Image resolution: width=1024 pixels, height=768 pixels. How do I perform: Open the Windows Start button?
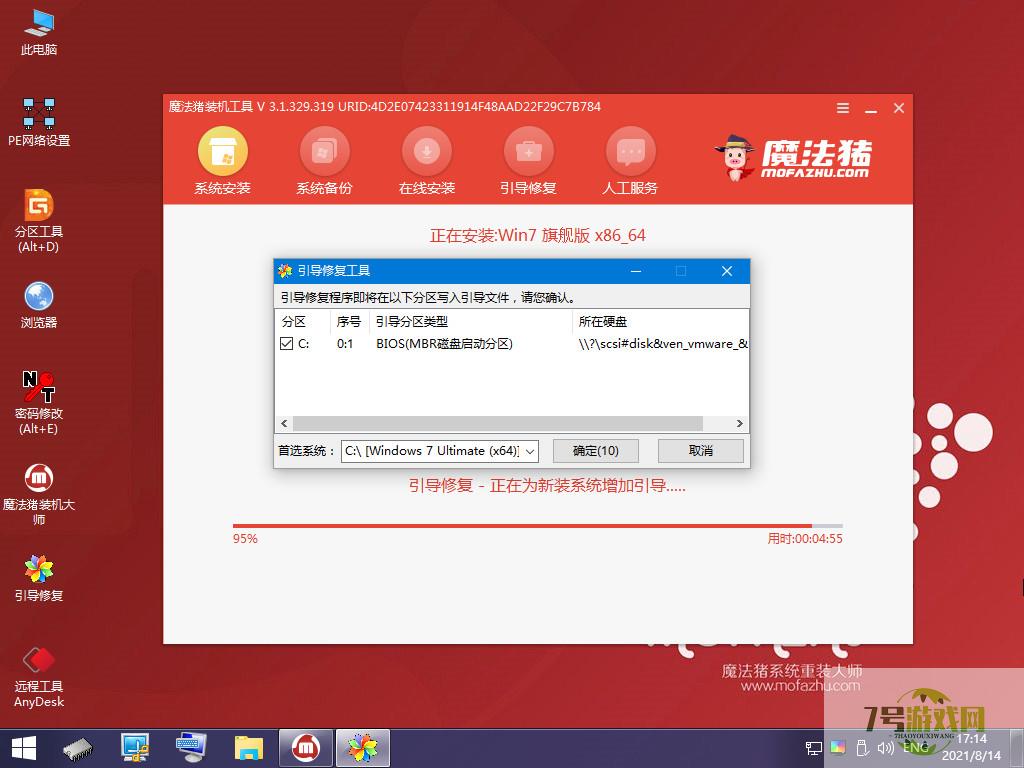(x=24, y=748)
